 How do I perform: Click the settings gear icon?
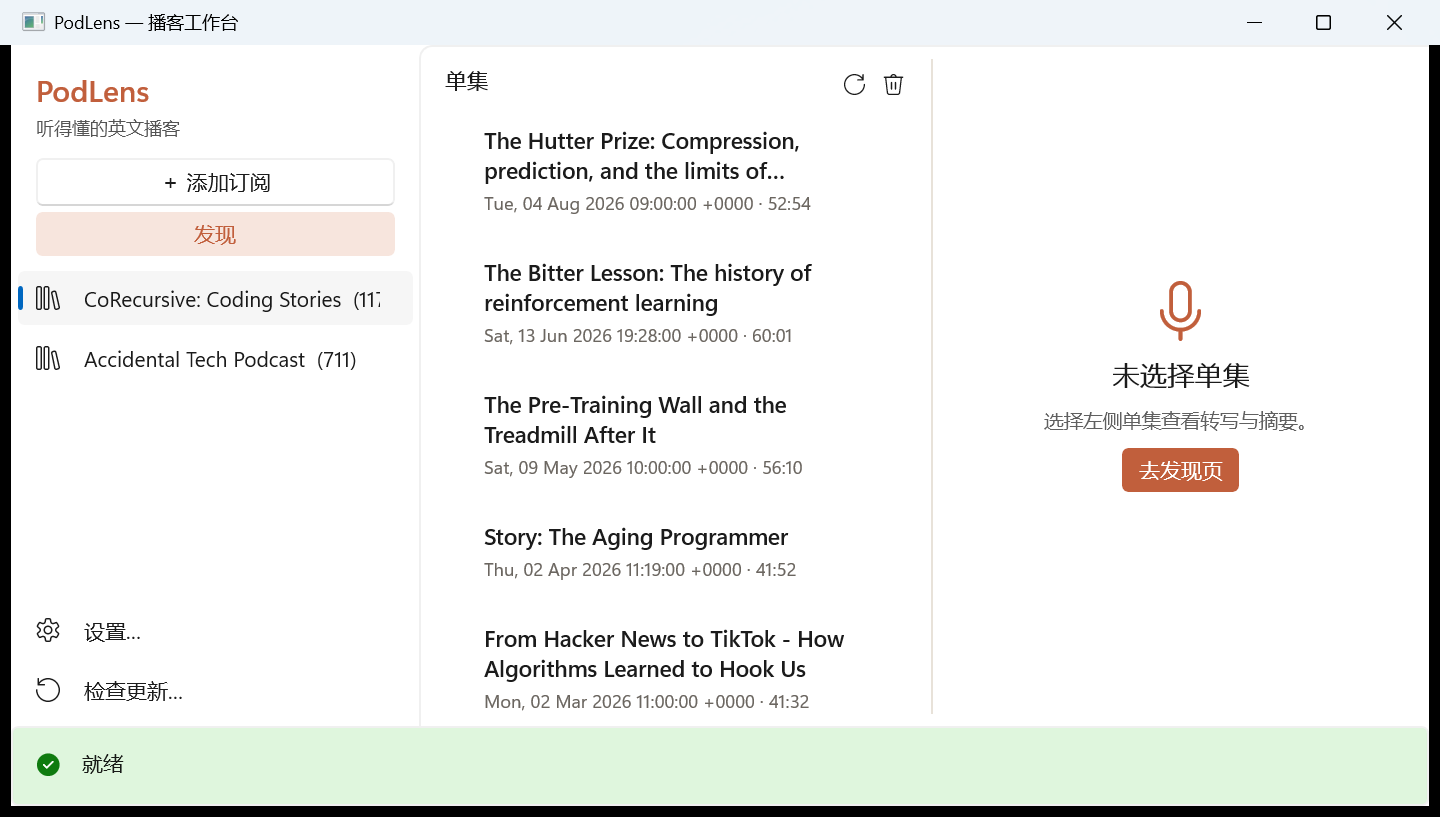point(48,631)
